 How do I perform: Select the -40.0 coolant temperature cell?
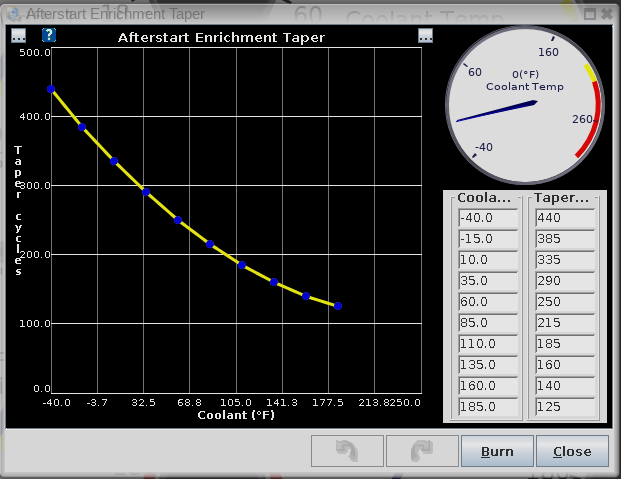tap(487, 219)
